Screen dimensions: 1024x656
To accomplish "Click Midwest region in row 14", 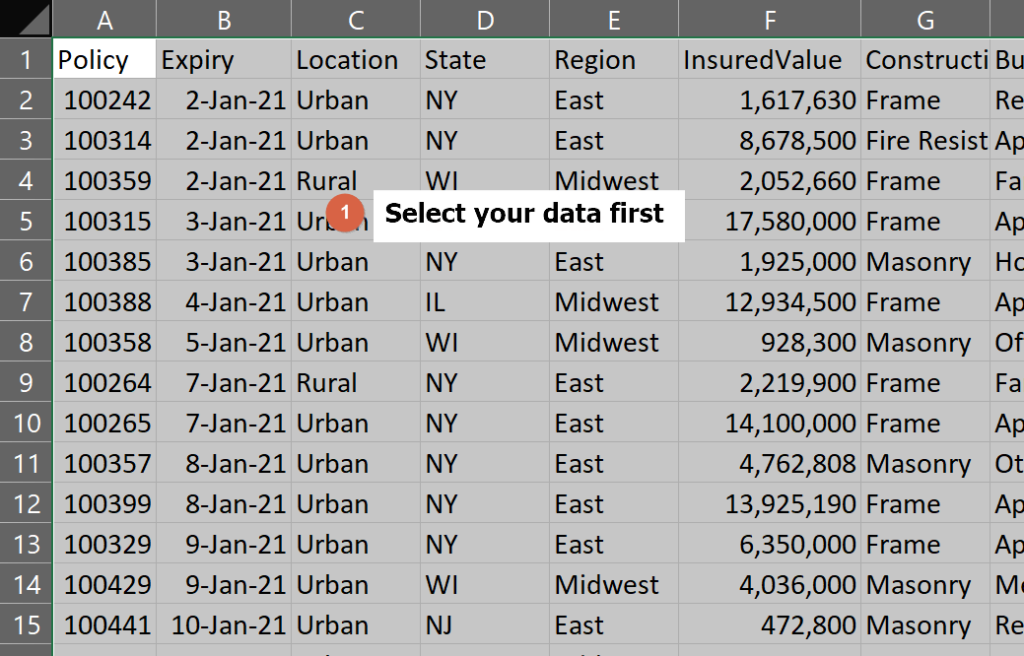I will 614,583.
